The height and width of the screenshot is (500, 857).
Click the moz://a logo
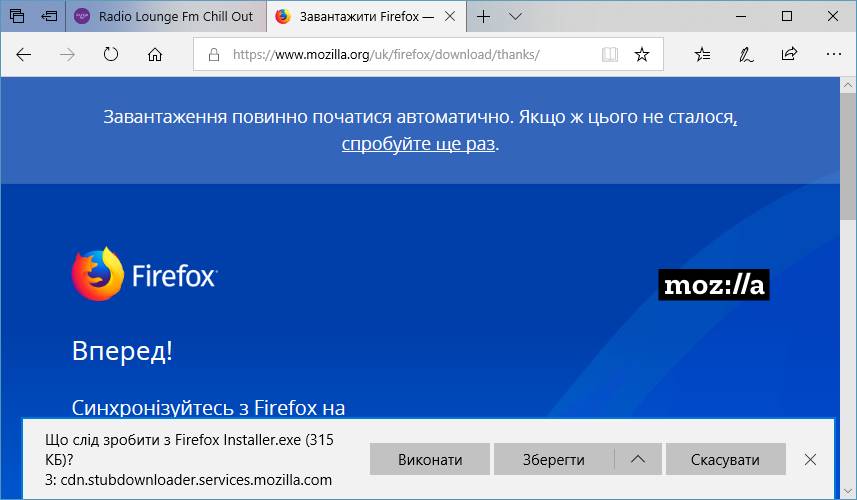(714, 285)
